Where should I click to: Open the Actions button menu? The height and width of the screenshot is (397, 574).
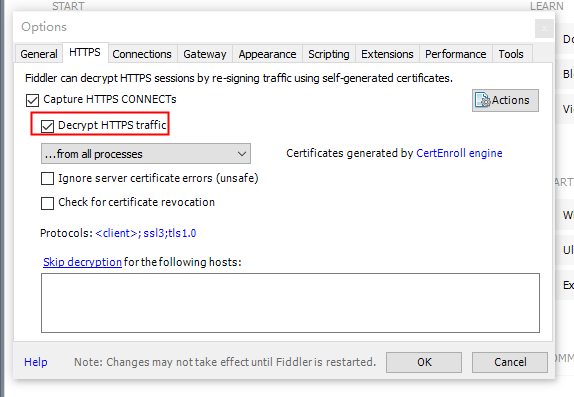[x=505, y=100]
